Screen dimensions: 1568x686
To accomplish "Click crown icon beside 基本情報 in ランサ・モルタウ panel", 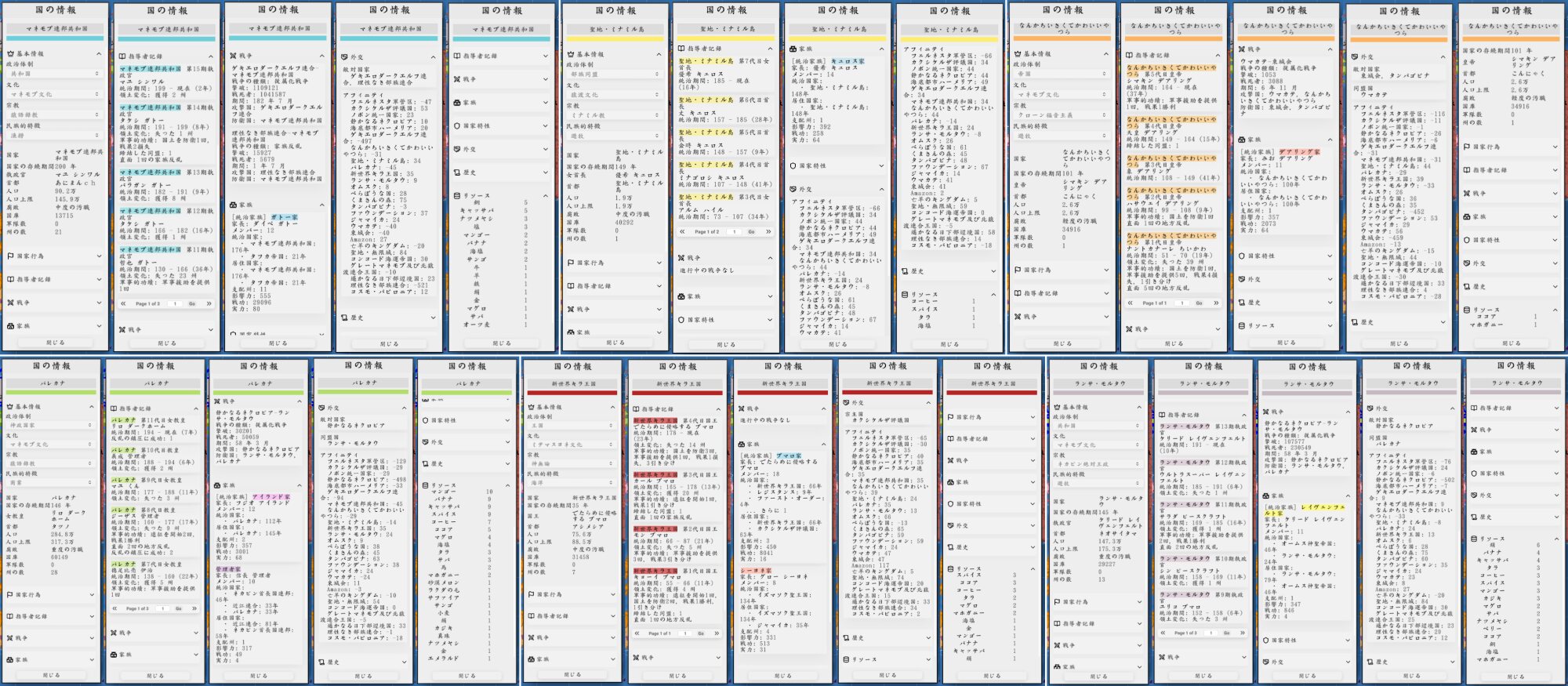I will tap(1057, 408).
